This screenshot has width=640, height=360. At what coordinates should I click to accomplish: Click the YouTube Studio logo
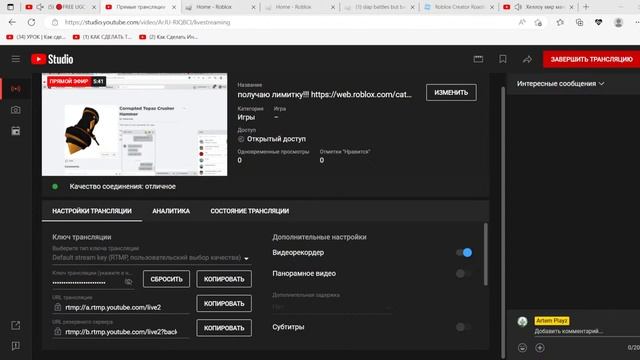click(x=52, y=59)
